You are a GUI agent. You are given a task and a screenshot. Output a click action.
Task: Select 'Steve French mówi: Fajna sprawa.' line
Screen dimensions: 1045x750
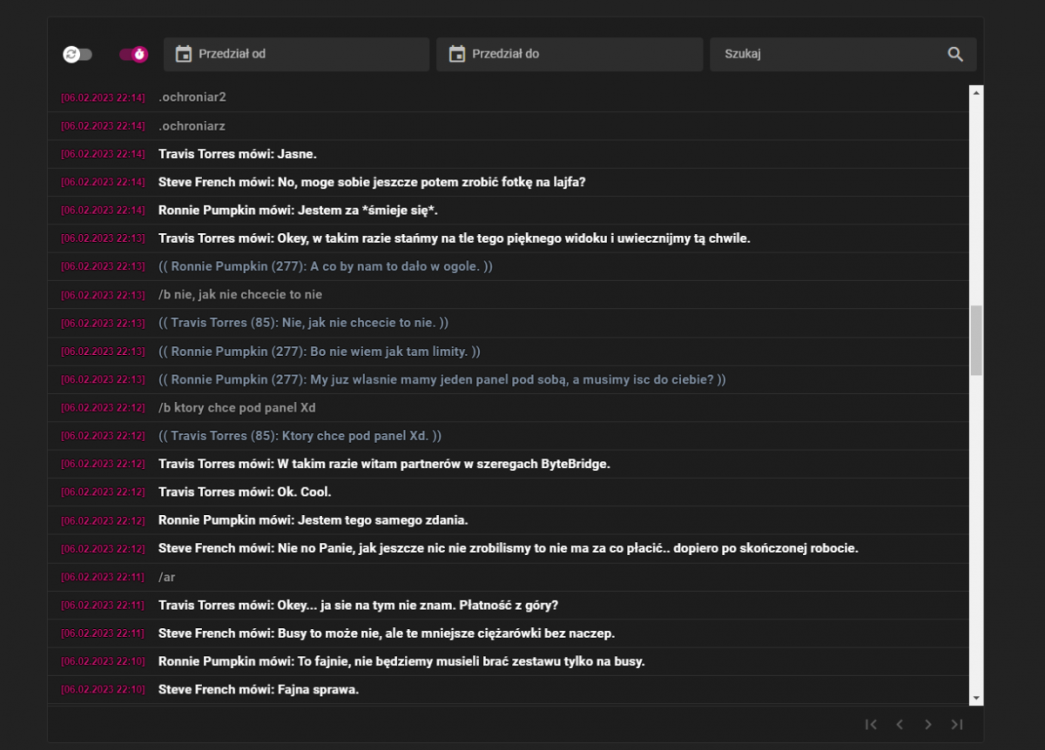point(508,689)
